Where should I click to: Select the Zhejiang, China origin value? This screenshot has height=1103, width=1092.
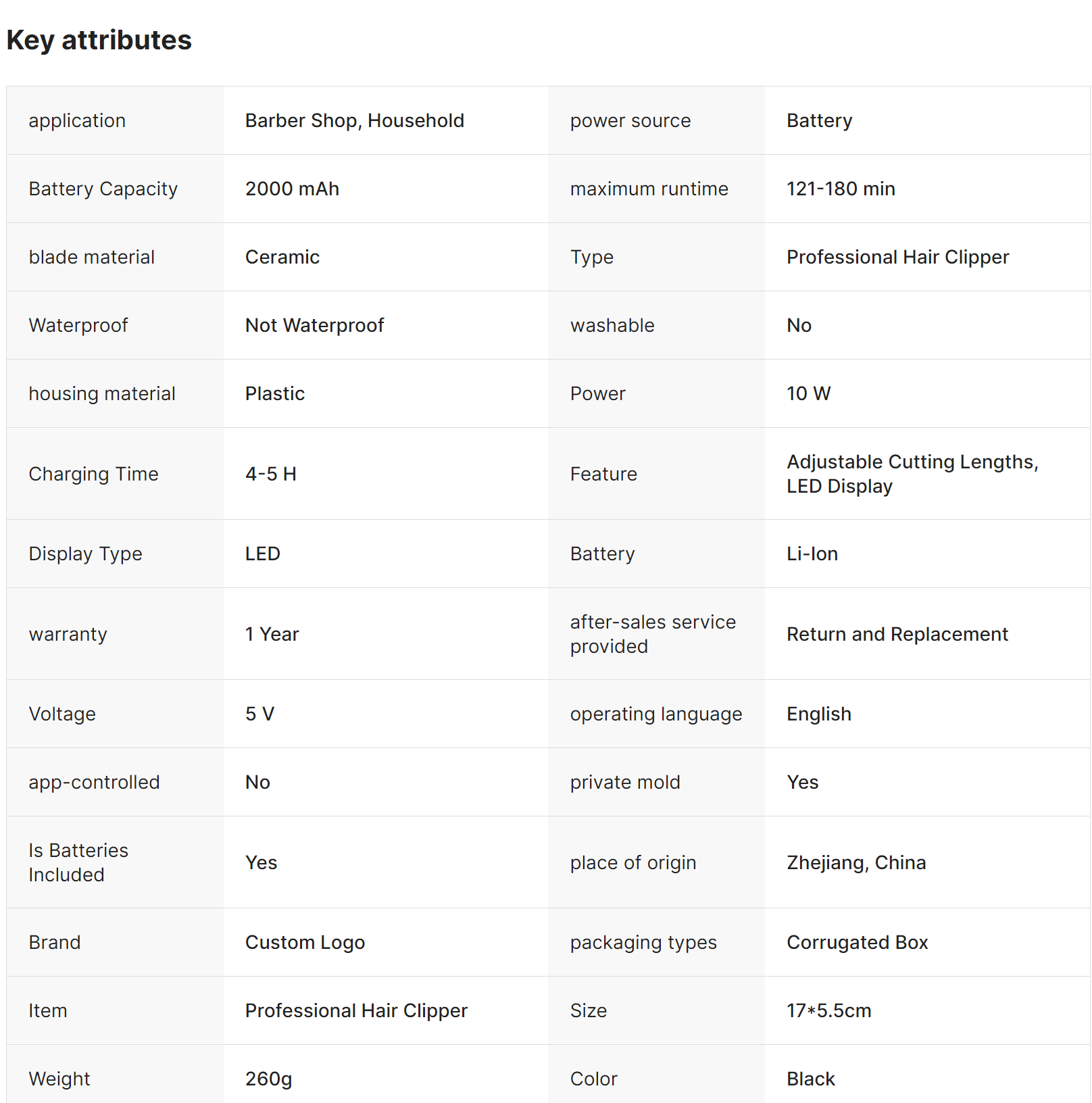(x=855, y=862)
